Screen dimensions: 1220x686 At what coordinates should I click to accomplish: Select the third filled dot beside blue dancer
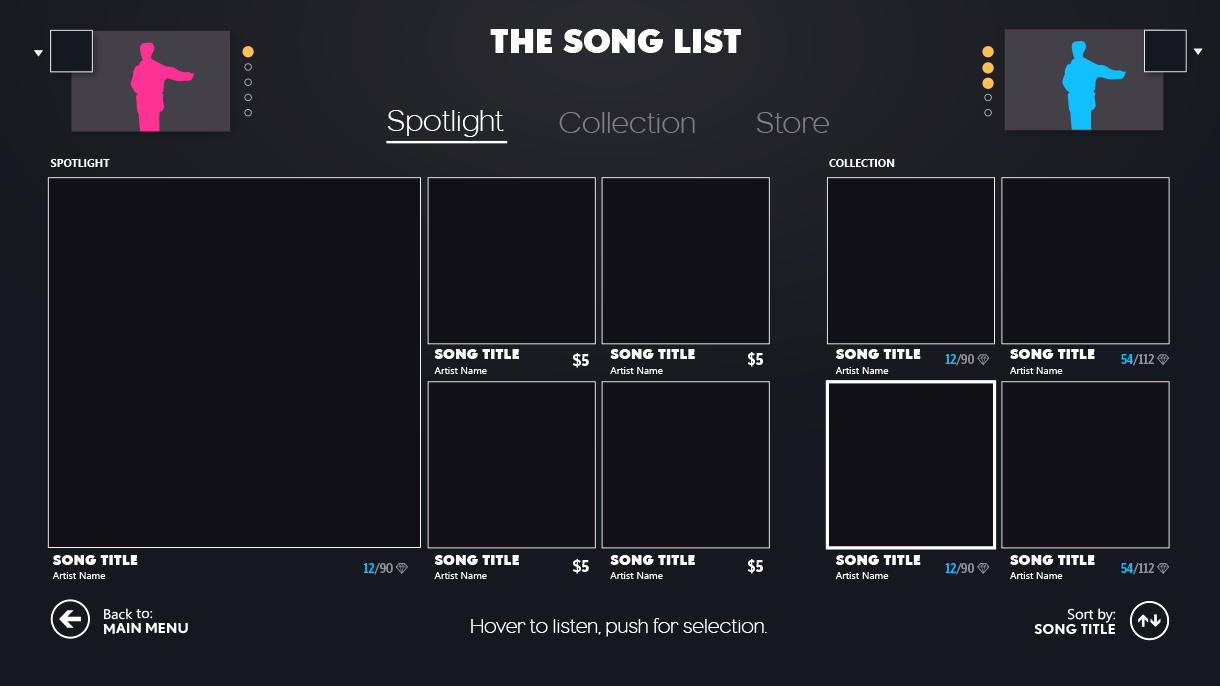click(x=988, y=83)
